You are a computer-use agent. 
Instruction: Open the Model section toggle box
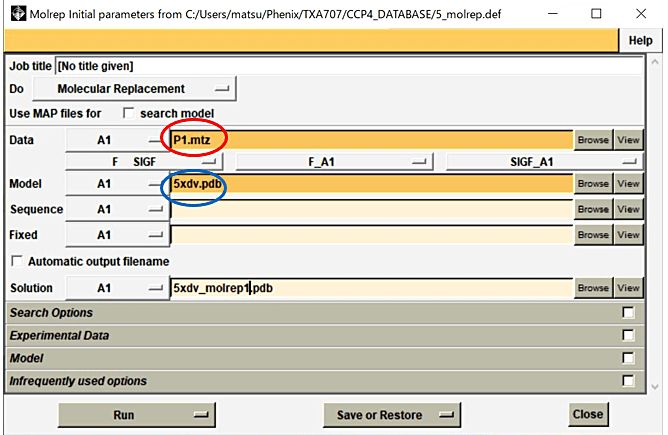click(x=628, y=358)
